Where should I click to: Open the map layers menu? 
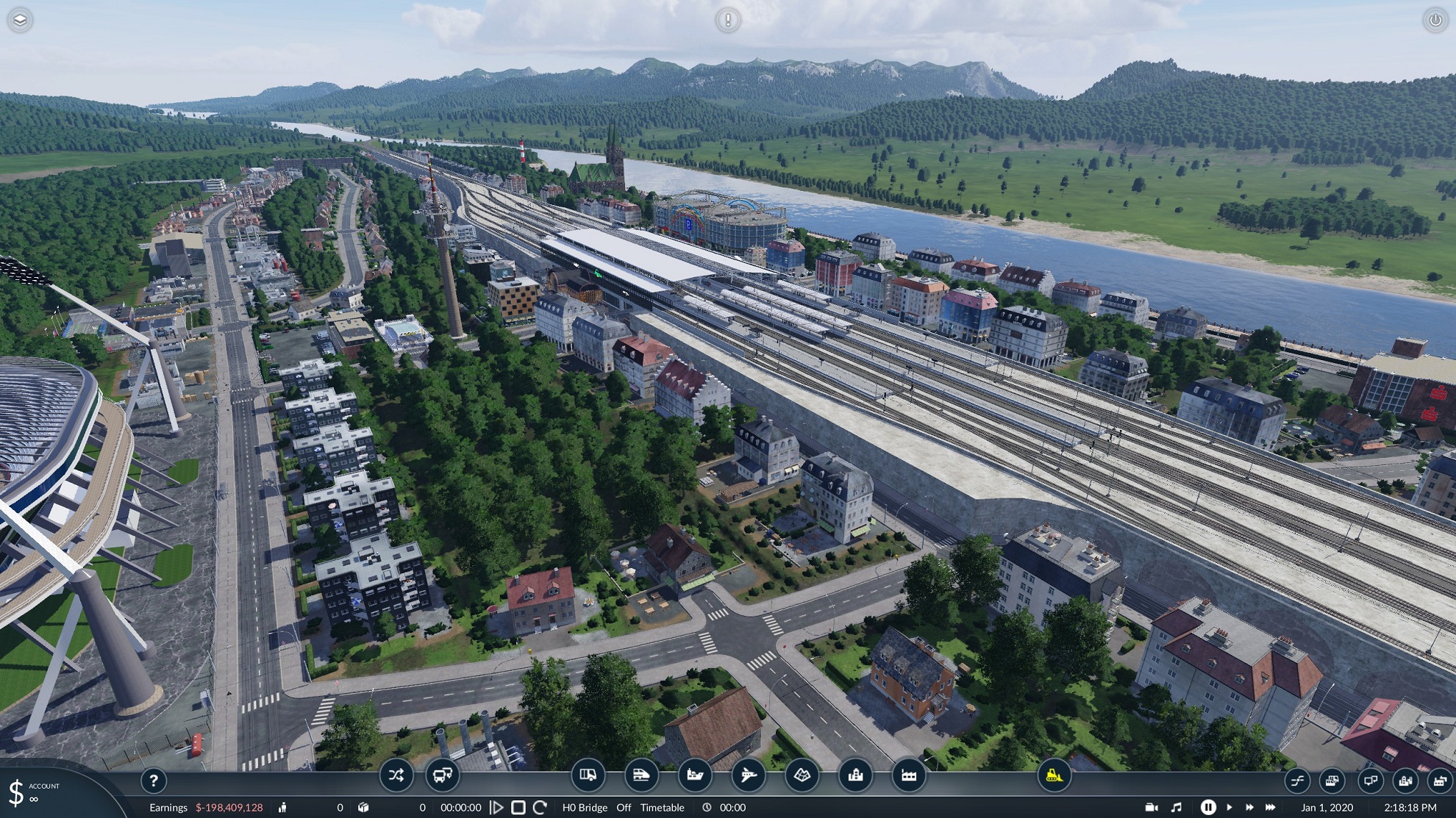(20, 20)
